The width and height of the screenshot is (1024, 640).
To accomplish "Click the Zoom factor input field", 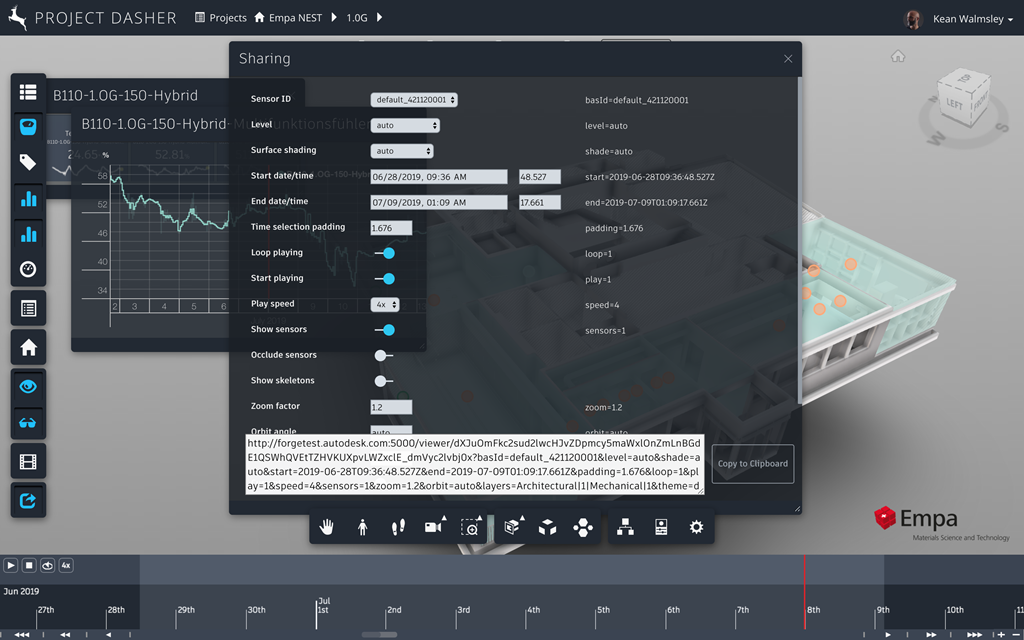I will pyautogui.click(x=391, y=407).
